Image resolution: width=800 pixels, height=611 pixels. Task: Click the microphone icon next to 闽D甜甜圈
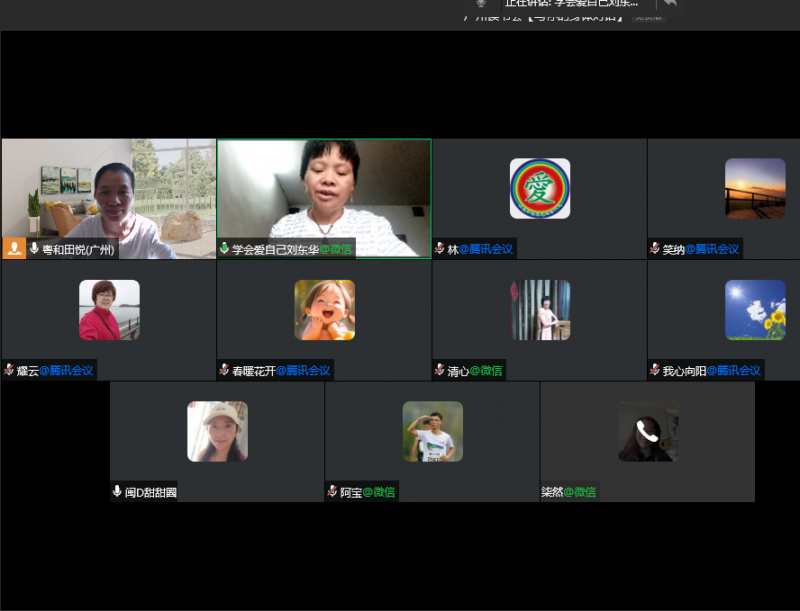[118, 492]
